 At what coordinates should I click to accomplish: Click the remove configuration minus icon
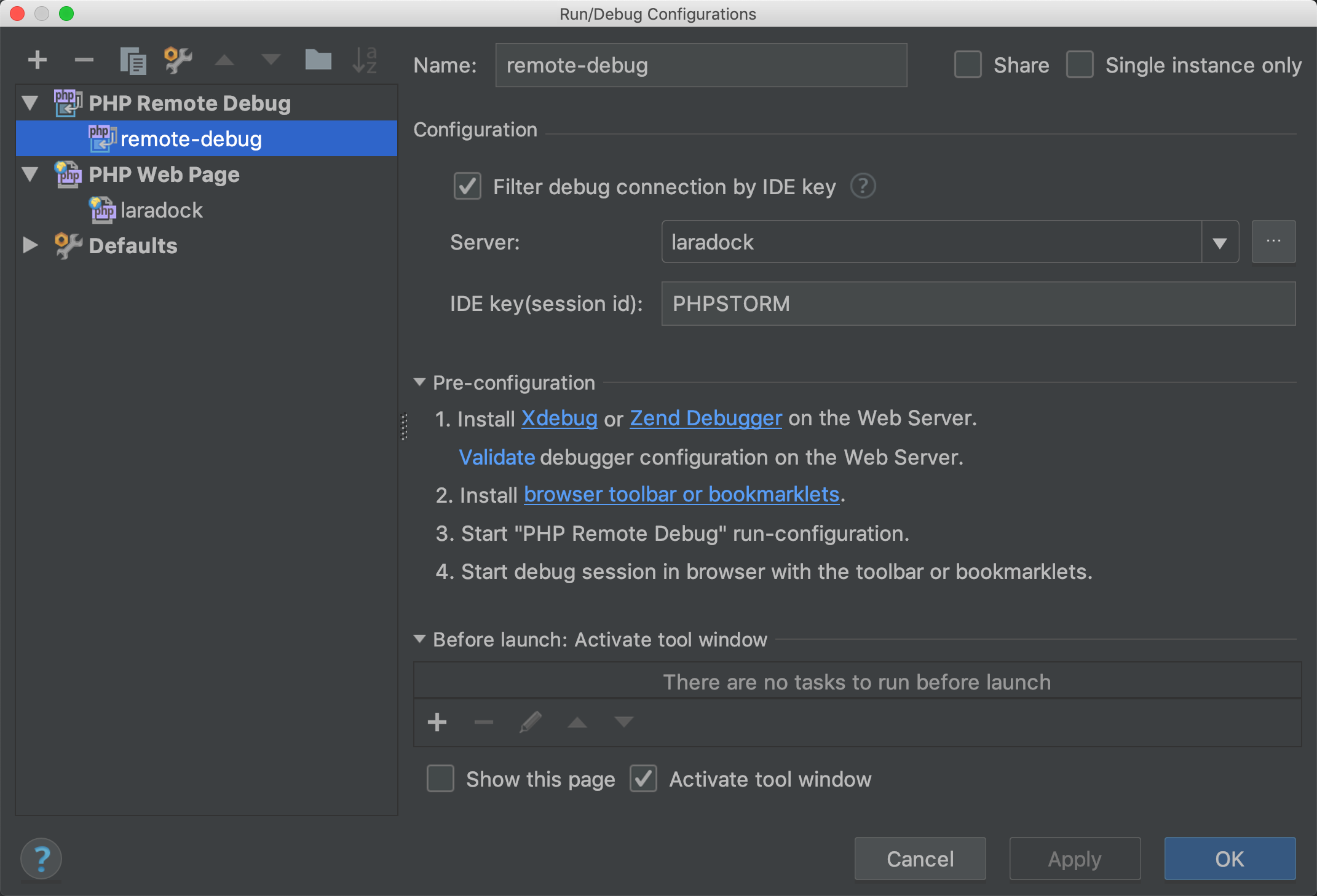coord(84,60)
